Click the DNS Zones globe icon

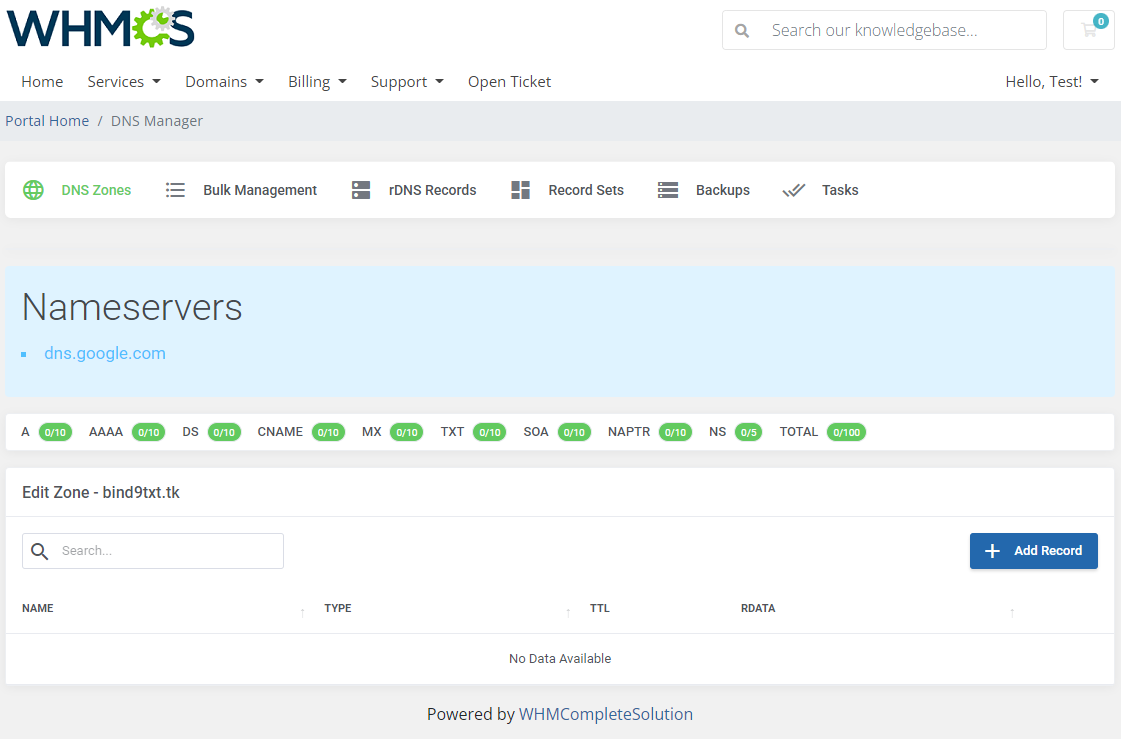(33, 190)
